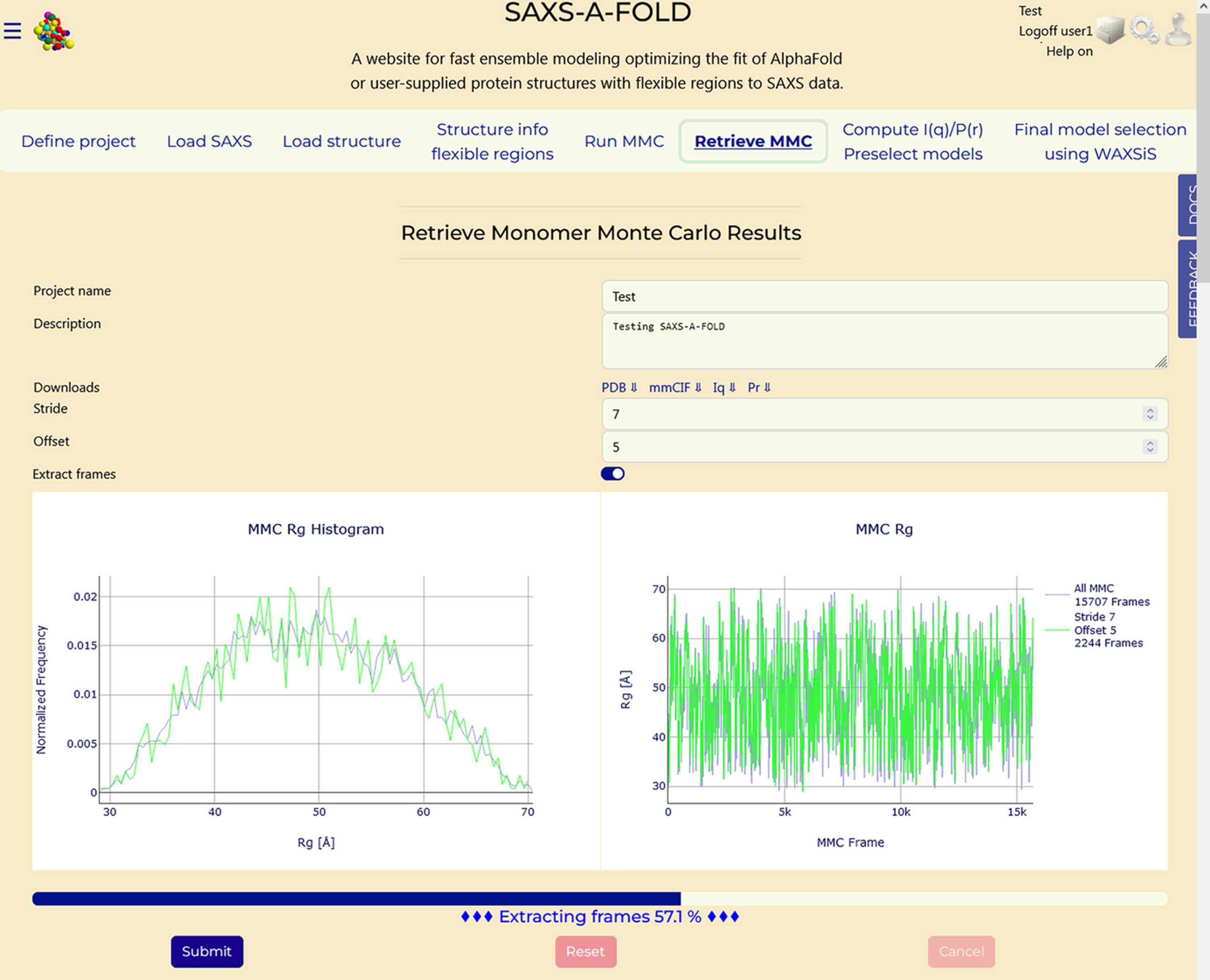Click the MMC Rg Histogram plot title
Image resolution: width=1210 pixels, height=980 pixels.
click(316, 529)
